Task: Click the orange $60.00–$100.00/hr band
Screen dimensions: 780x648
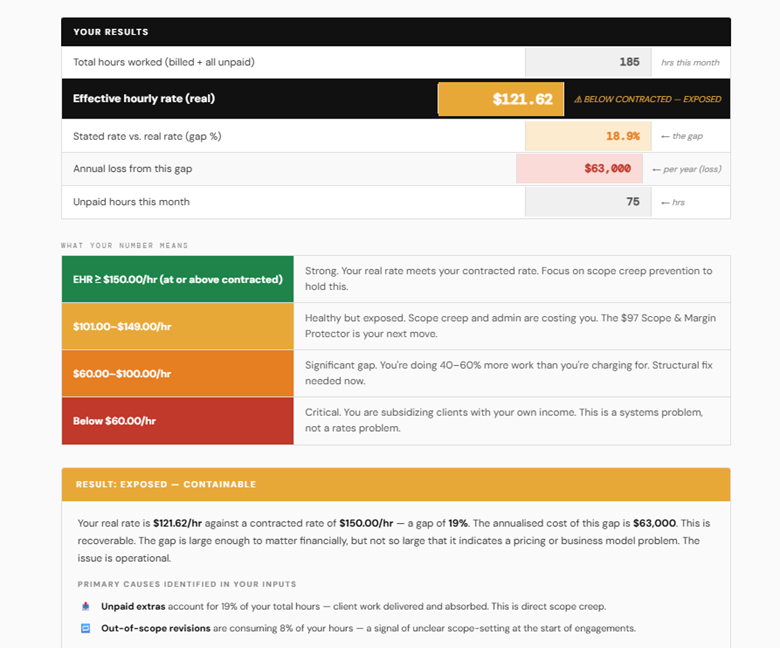Action: 177,373
